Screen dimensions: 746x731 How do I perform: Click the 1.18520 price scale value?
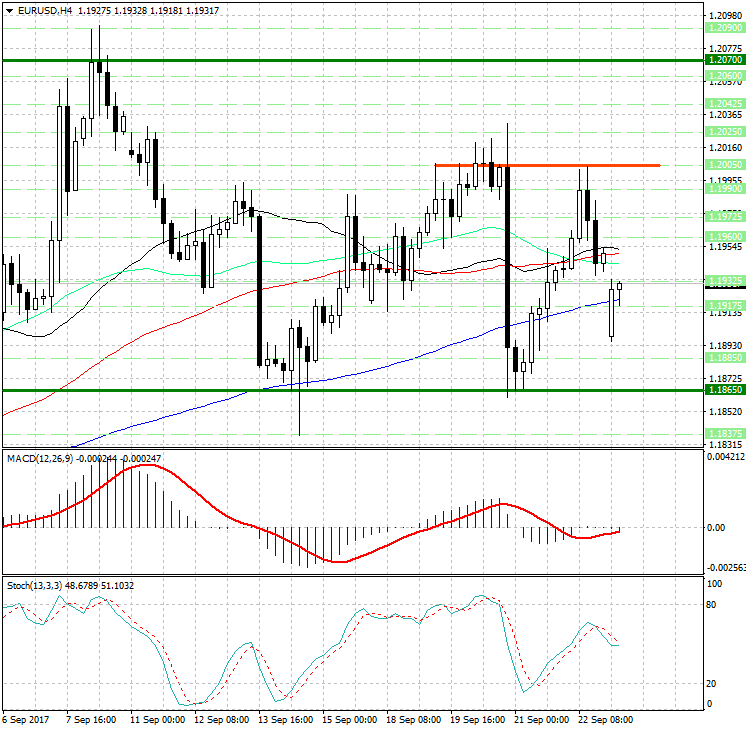point(726,411)
